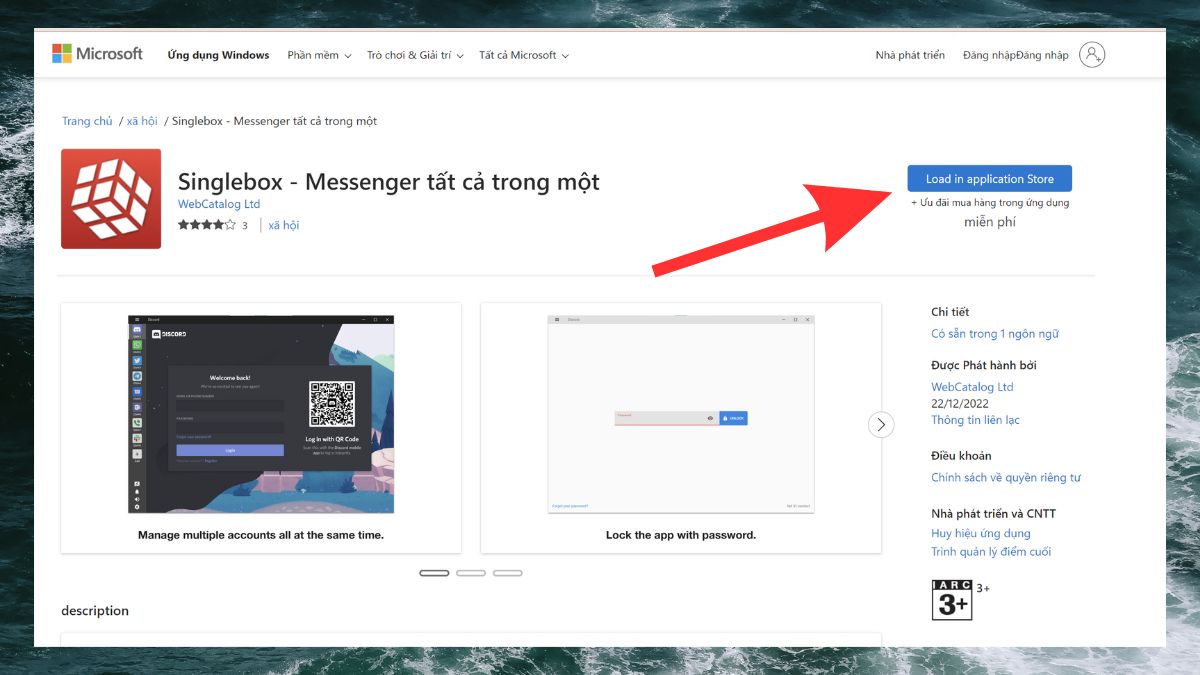Open Nhà phát triển header link
This screenshot has width=1200, height=675.
point(910,55)
